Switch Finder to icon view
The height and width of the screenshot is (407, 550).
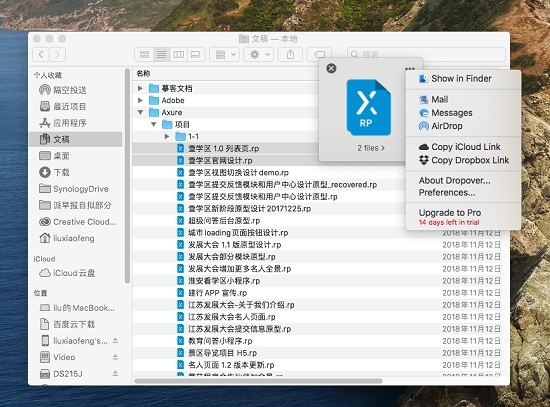[144, 54]
